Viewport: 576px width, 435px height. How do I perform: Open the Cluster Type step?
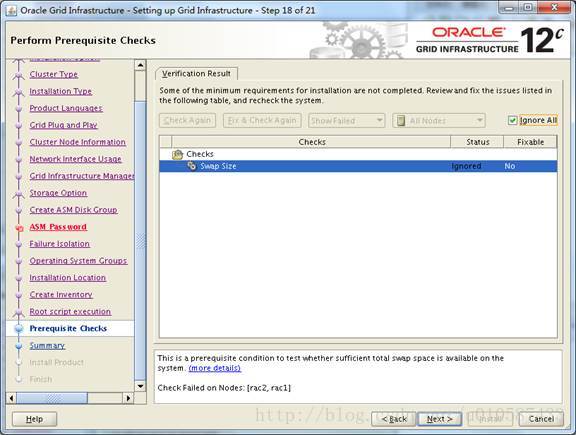coord(54,74)
